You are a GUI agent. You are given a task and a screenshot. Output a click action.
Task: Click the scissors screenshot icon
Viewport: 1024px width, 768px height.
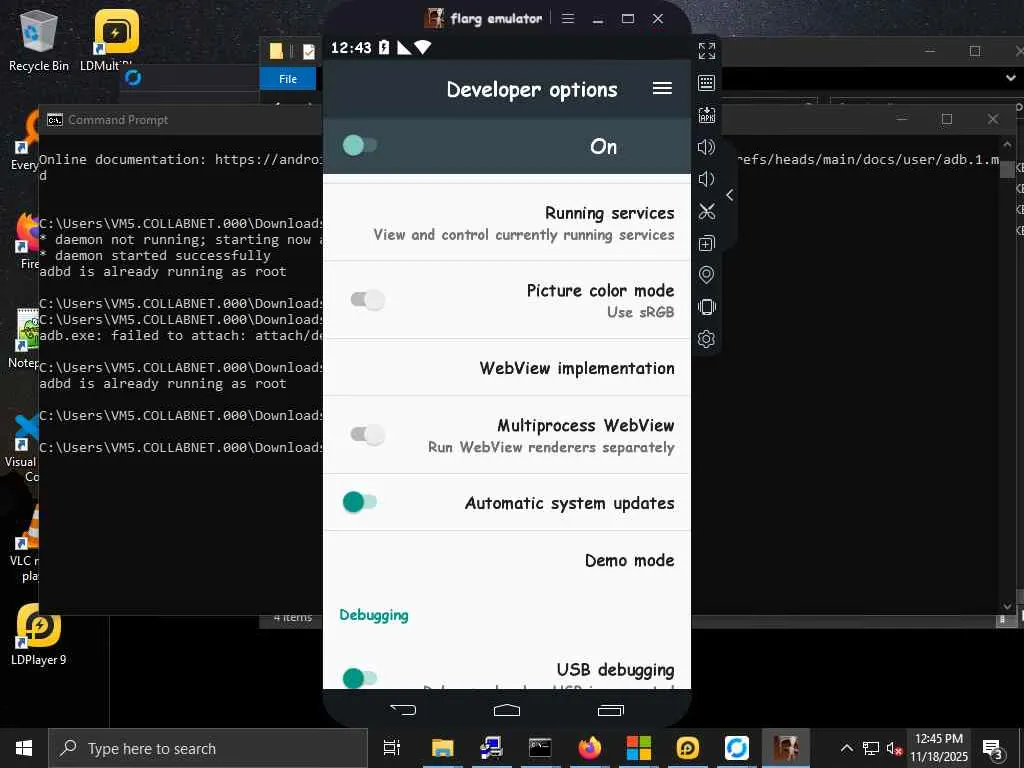(707, 211)
